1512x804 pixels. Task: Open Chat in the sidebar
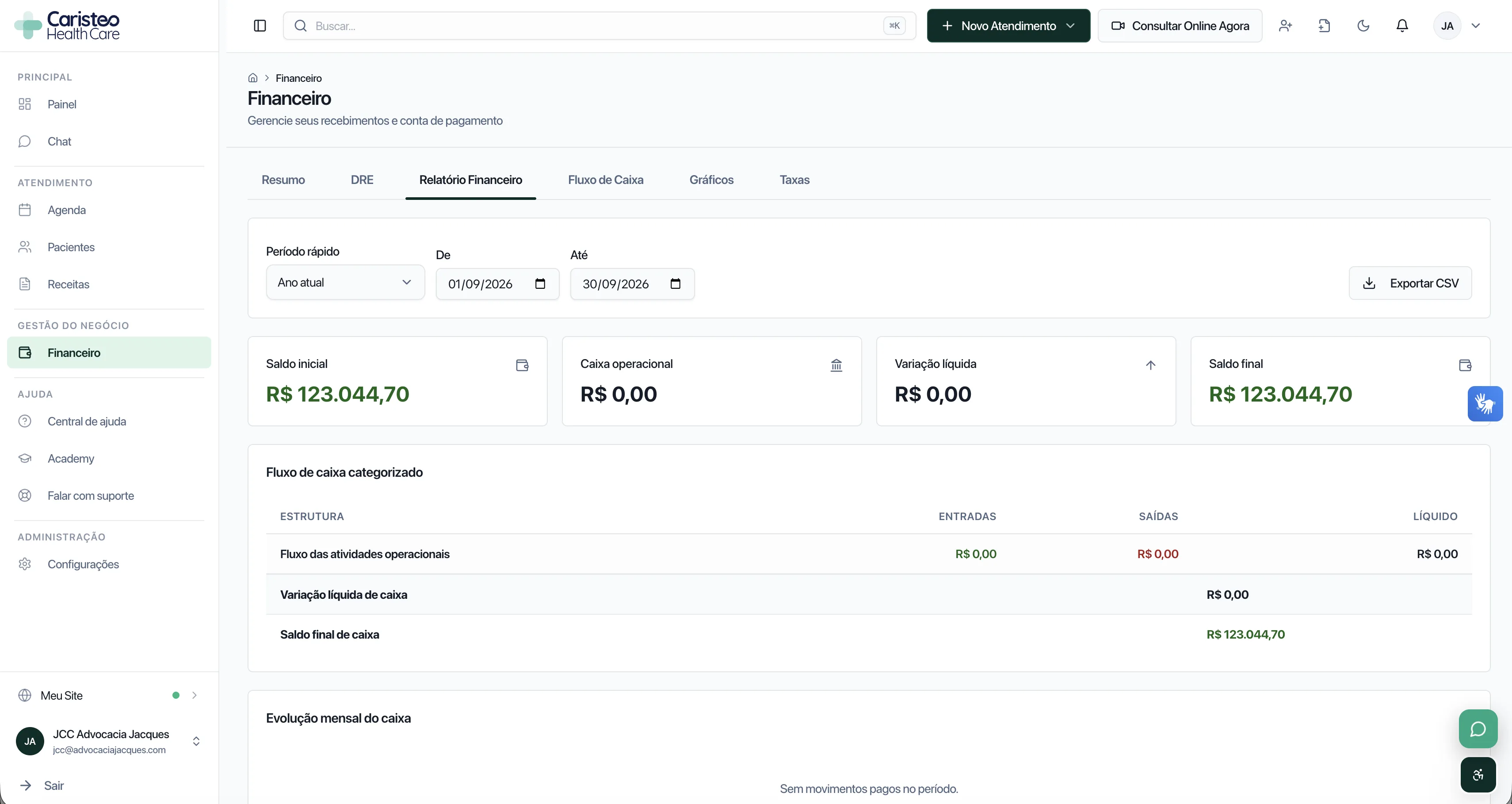(109, 142)
